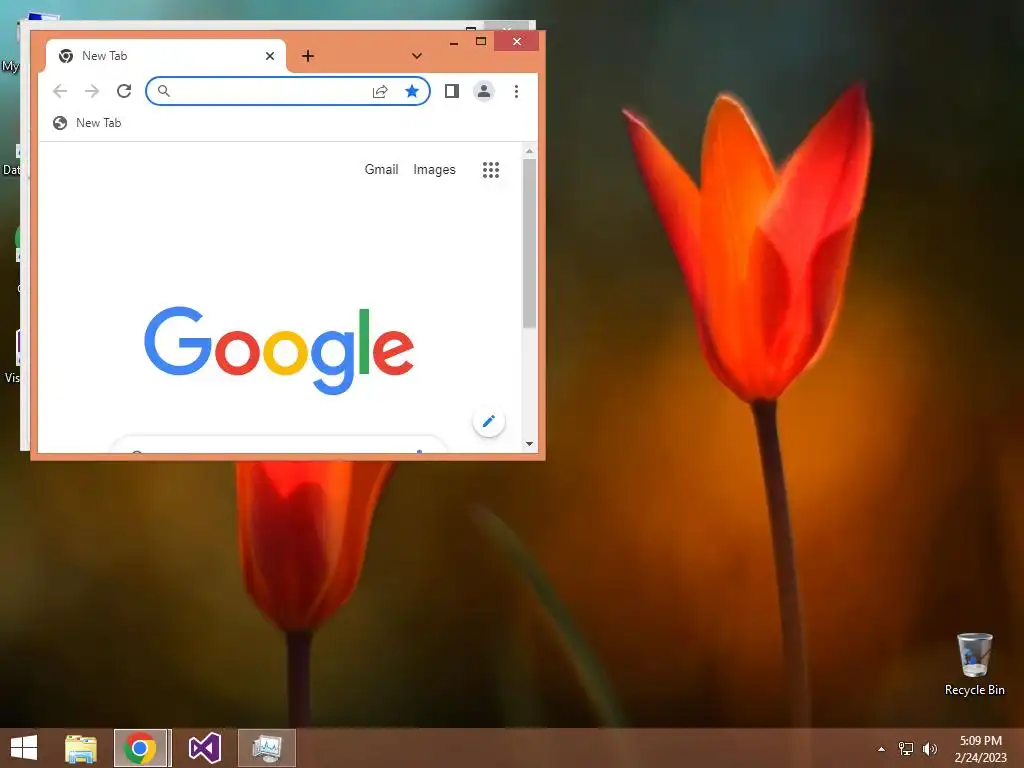Click the volume speaker tray icon
The image size is (1024, 768).
929,749
